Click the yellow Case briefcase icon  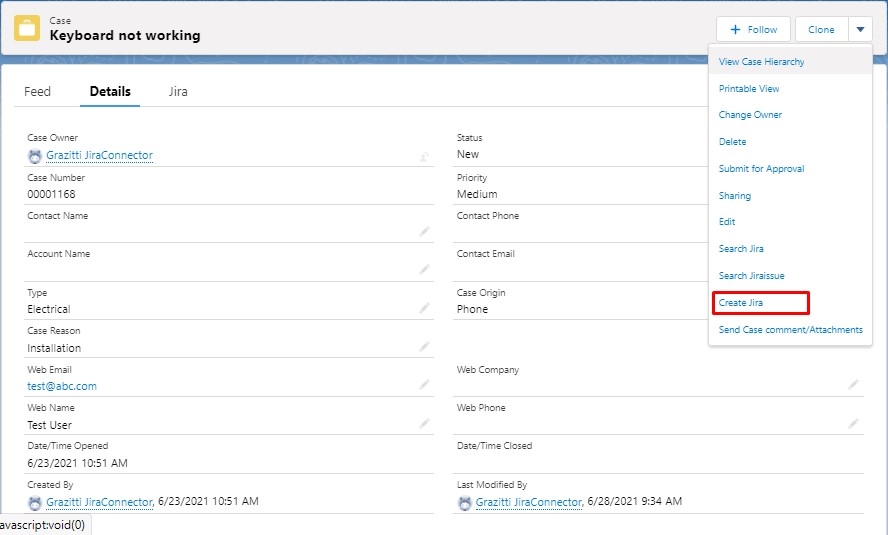(x=27, y=28)
